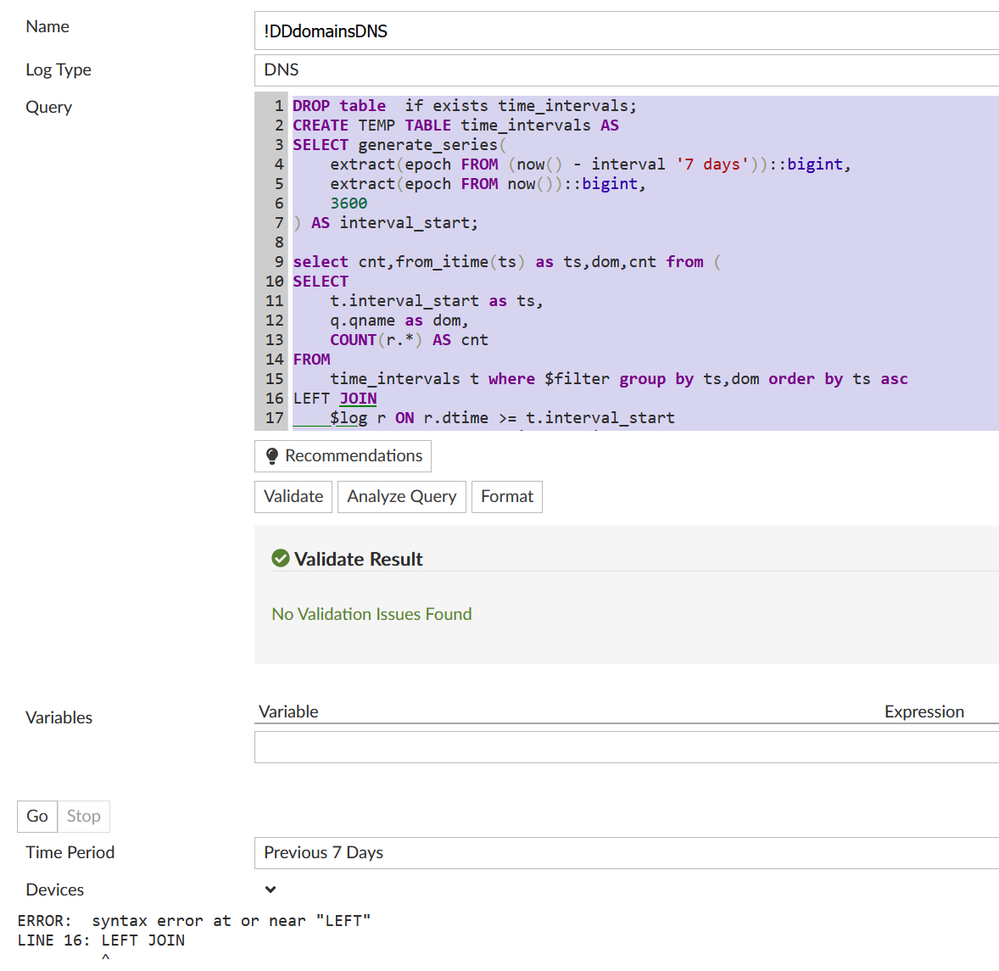Click the lightbulb icon on Recommendations
999x971 pixels.
[x=271, y=456]
